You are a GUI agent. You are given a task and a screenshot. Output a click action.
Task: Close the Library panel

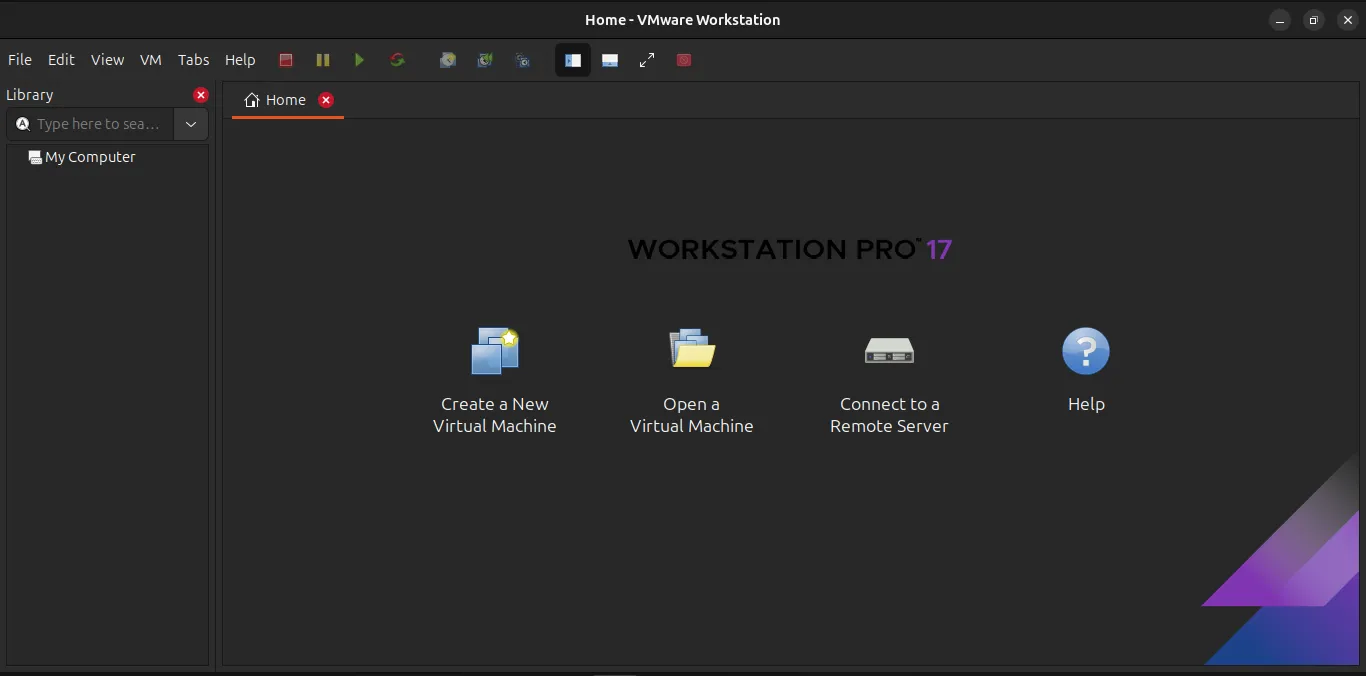point(201,95)
